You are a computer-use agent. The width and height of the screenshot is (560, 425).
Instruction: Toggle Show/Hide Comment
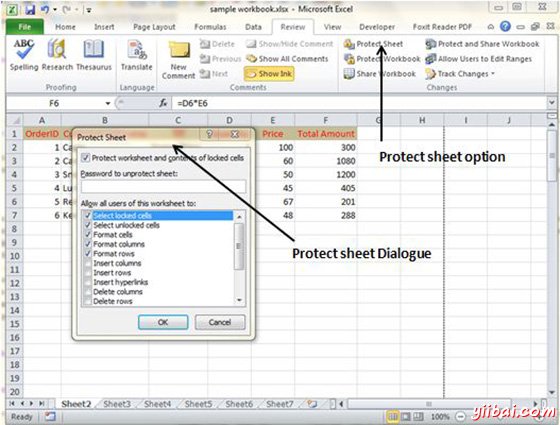coord(290,44)
